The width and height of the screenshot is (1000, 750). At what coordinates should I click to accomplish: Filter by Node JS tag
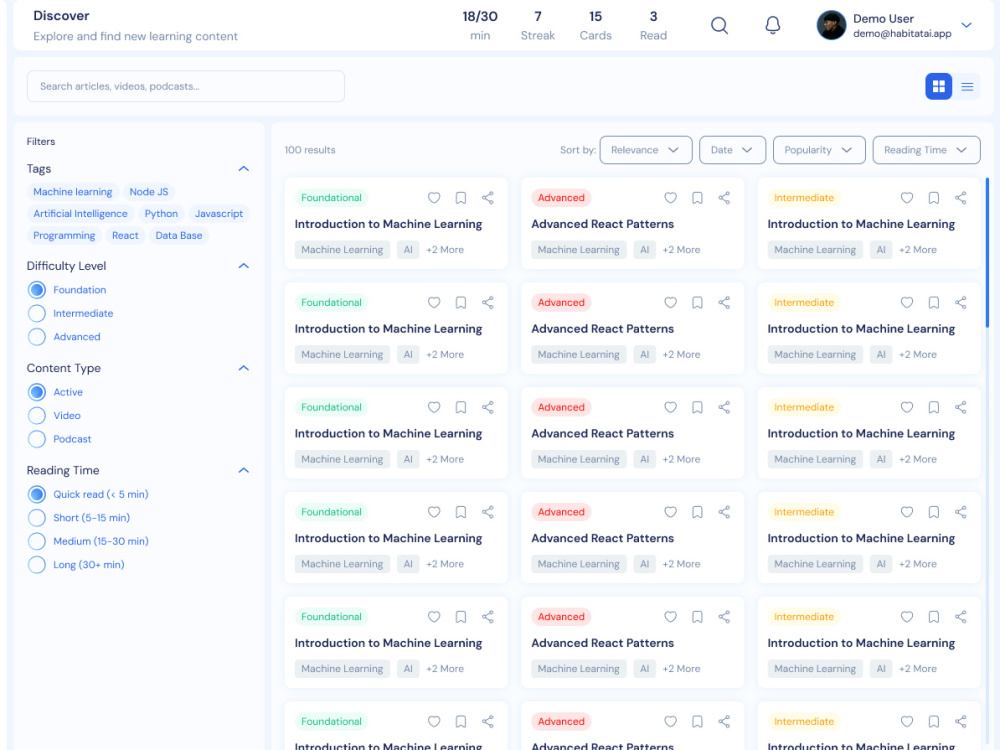pyautogui.click(x=149, y=192)
